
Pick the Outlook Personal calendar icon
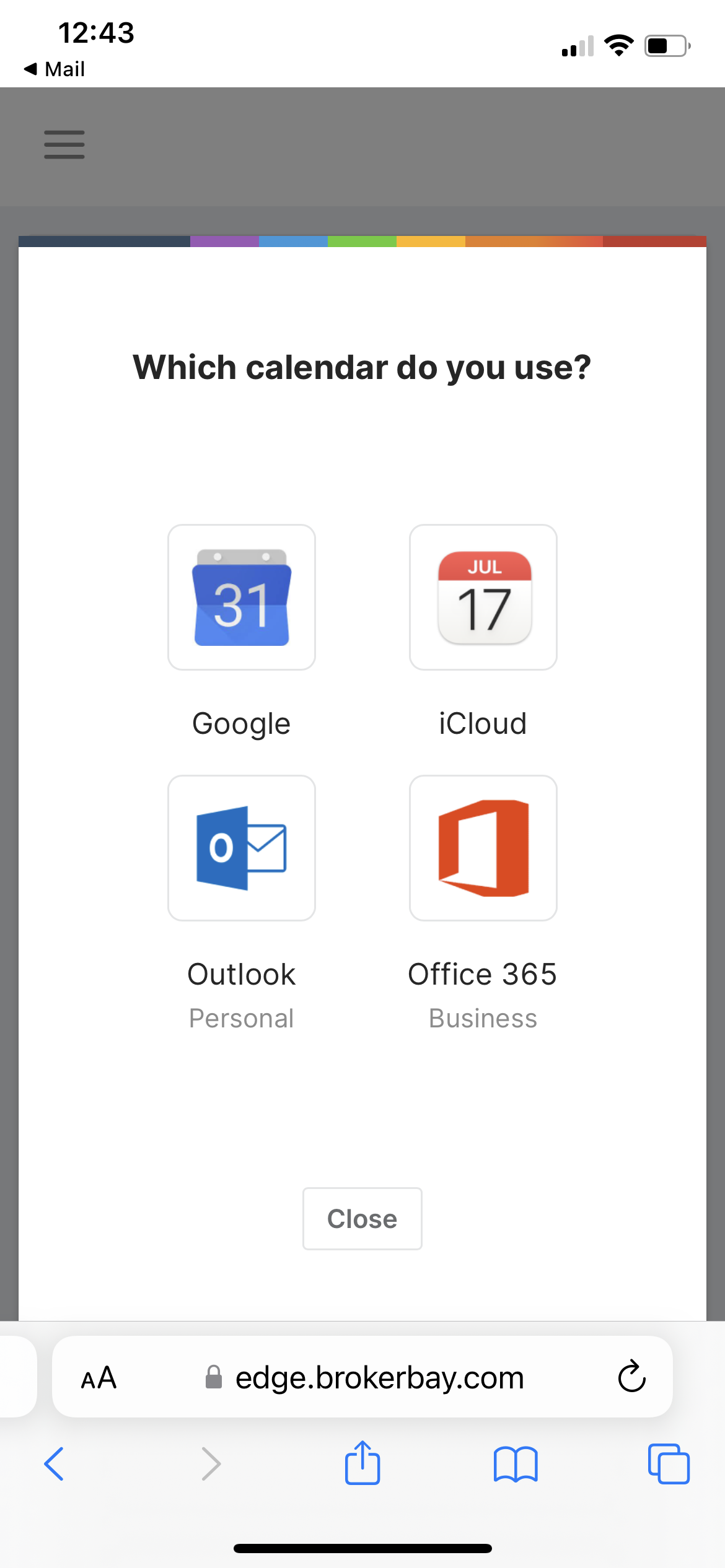tap(242, 848)
